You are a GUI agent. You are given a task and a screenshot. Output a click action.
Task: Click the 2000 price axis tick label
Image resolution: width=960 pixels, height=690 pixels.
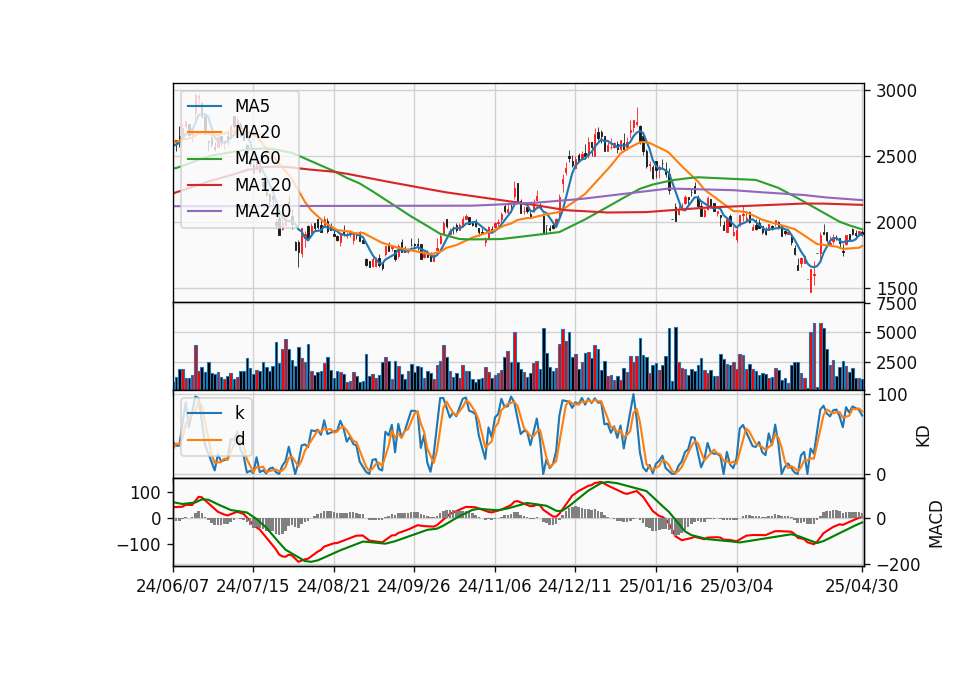[896, 223]
